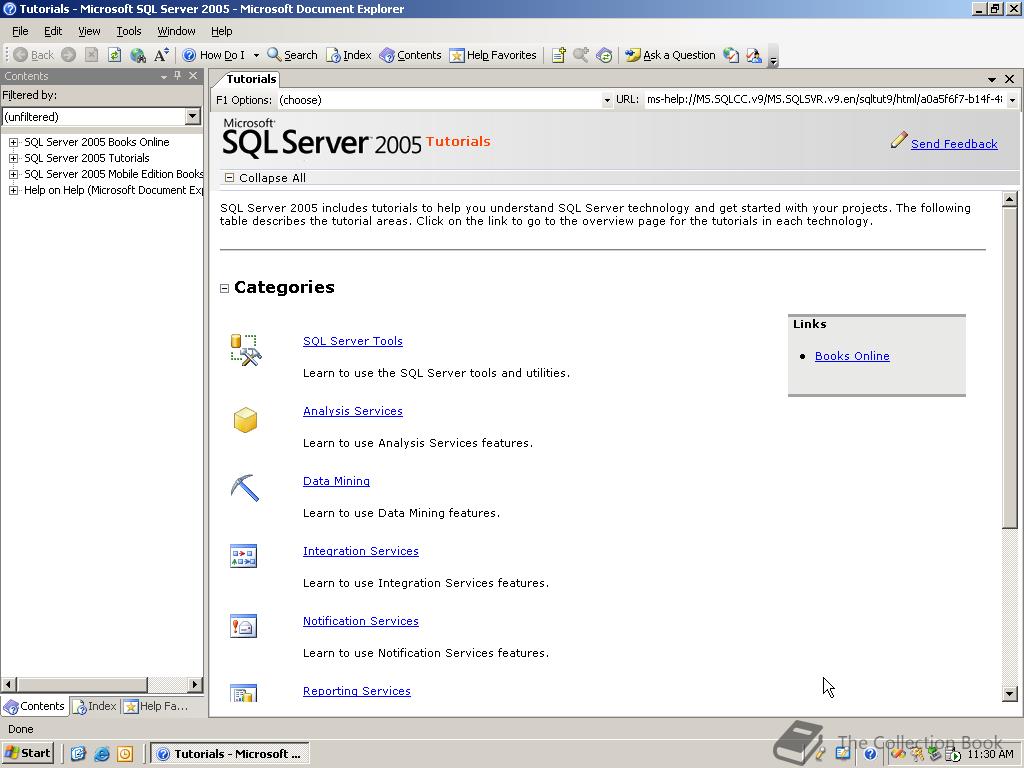Refresh the page with the toolbar refresh icon
This screenshot has height=768, width=1024.
tap(114, 56)
